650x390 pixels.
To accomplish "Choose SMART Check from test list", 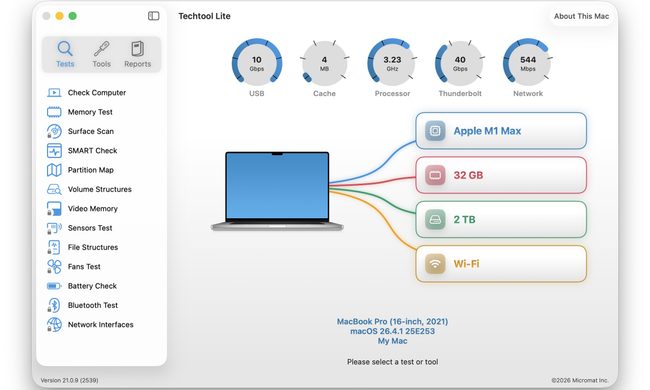I will point(92,150).
